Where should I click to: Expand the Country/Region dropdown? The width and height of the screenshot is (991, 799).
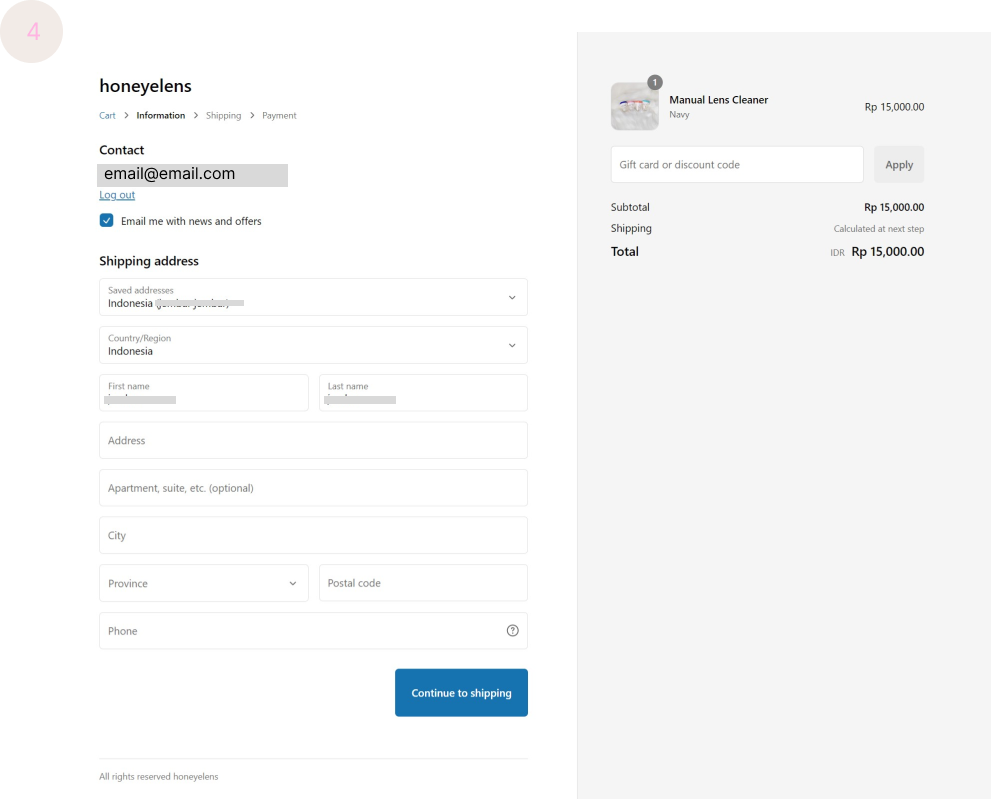313,345
